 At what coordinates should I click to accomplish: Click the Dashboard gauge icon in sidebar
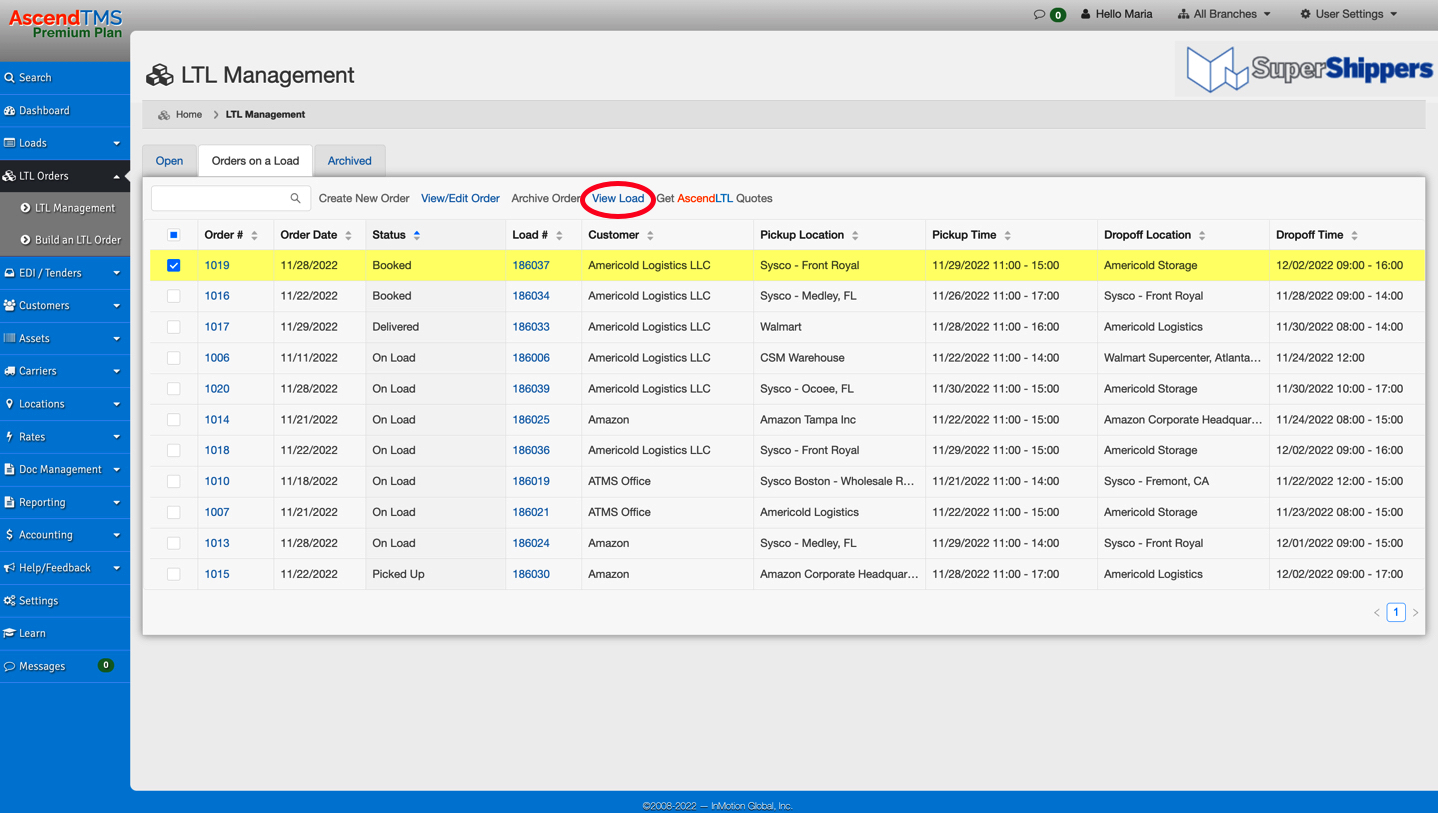click(x=9, y=110)
